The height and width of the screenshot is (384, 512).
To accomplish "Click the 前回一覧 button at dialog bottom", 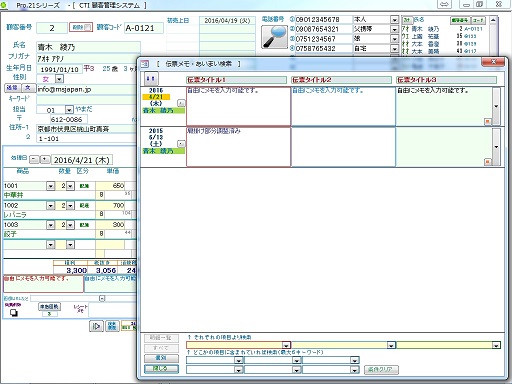I will pyautogui.click(x=161, y=338).
